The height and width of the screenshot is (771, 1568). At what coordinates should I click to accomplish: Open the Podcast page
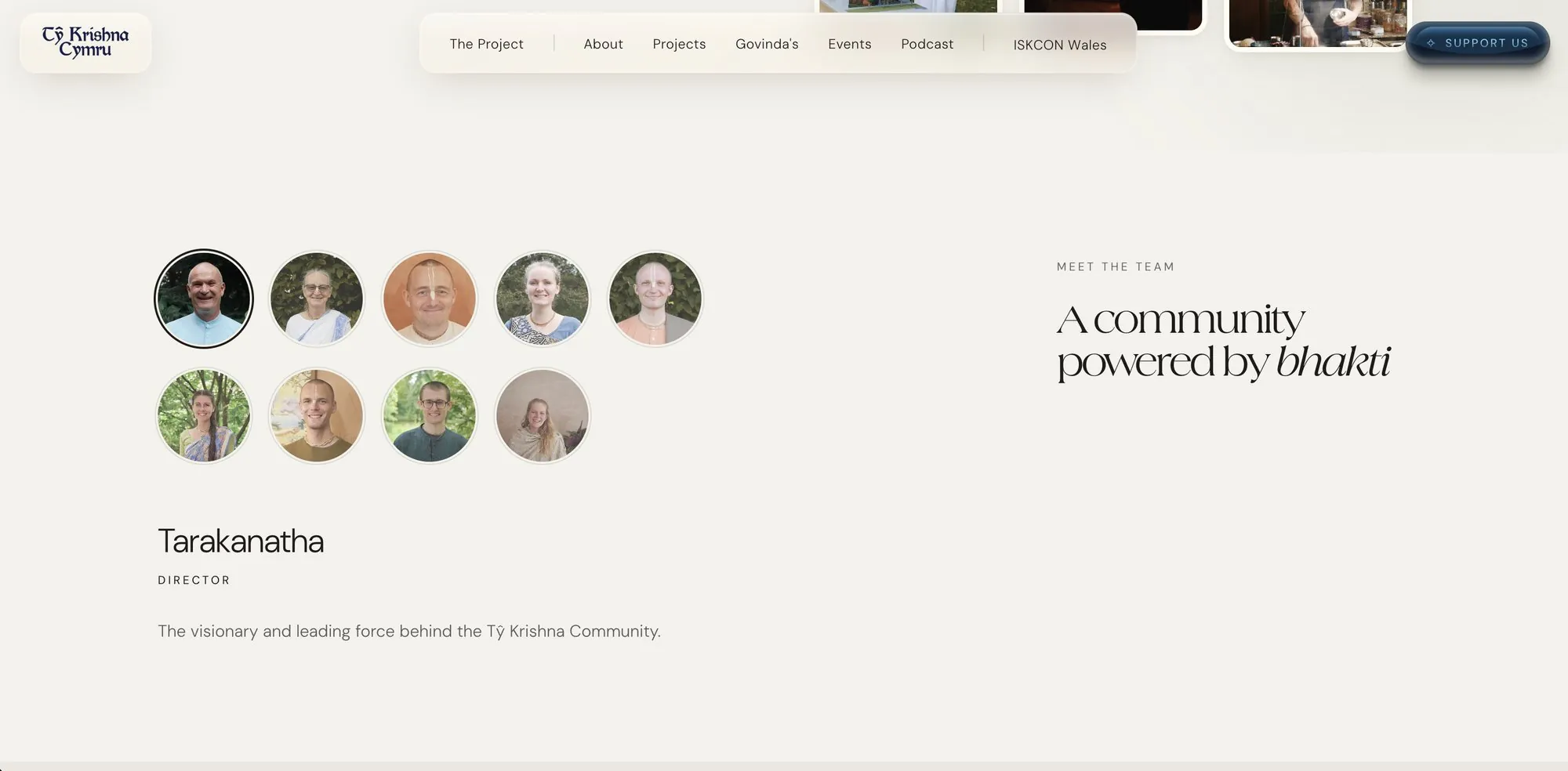click(927, 44)
